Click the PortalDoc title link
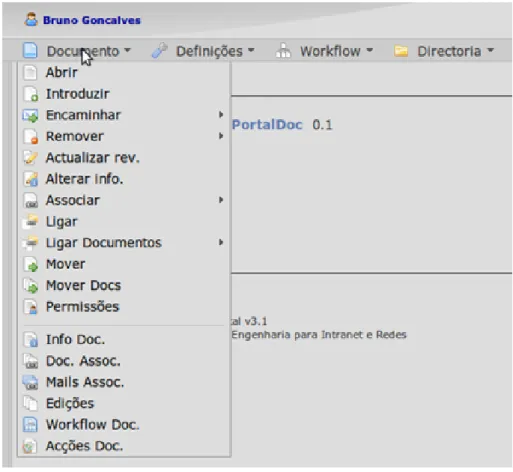Viewport: 513px width, 472px height. [x=267, y=125]
